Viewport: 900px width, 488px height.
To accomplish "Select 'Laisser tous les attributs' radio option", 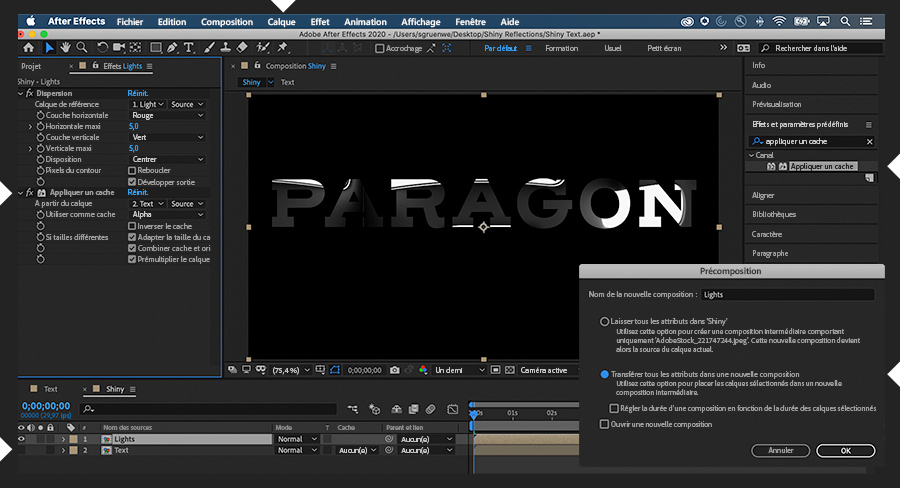I will [604, 322].
